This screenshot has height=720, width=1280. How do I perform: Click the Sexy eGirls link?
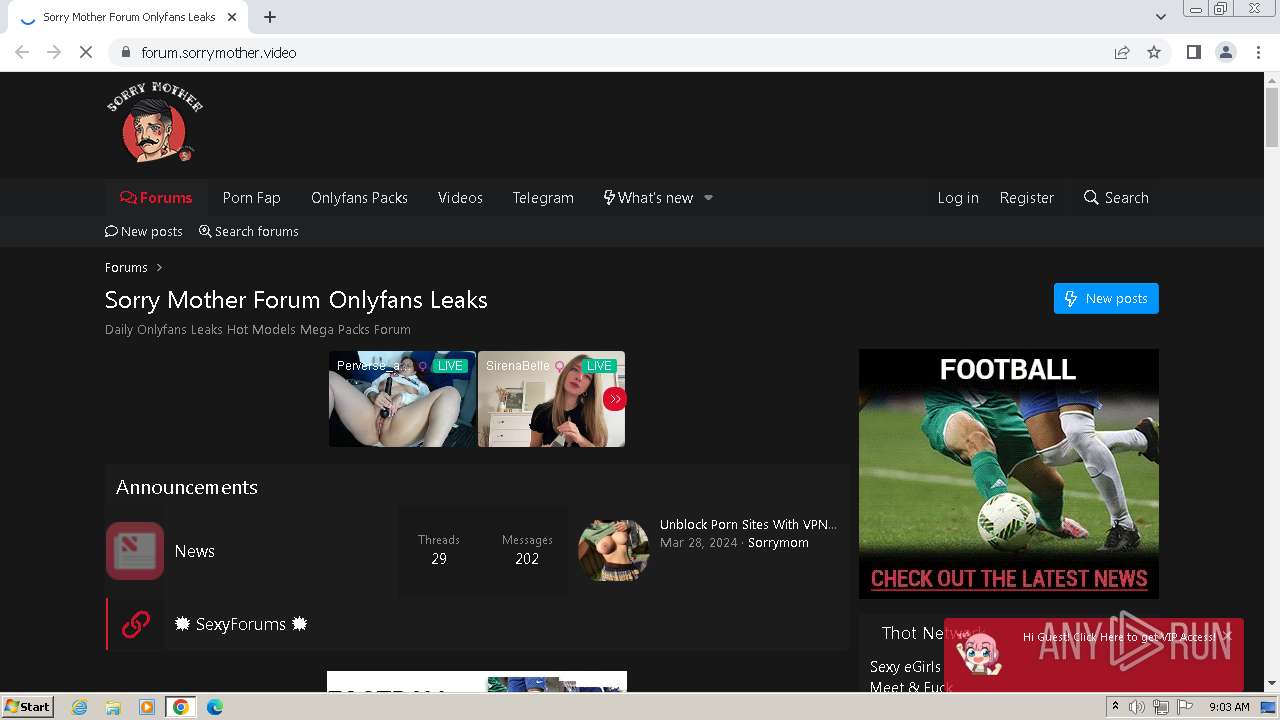coord(905,667)
